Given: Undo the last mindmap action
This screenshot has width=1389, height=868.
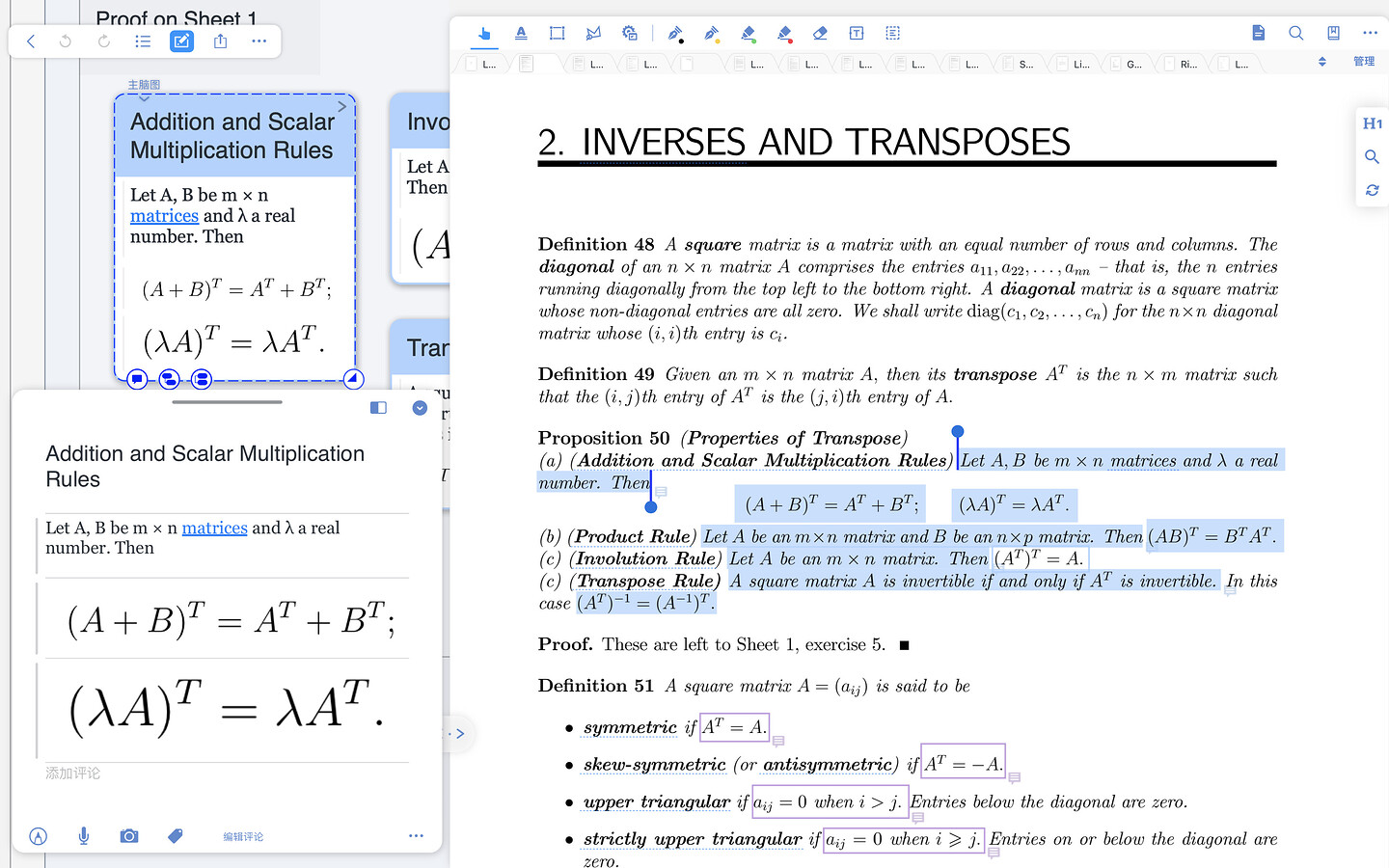Looking at the screenshot, I should [66, 41].
